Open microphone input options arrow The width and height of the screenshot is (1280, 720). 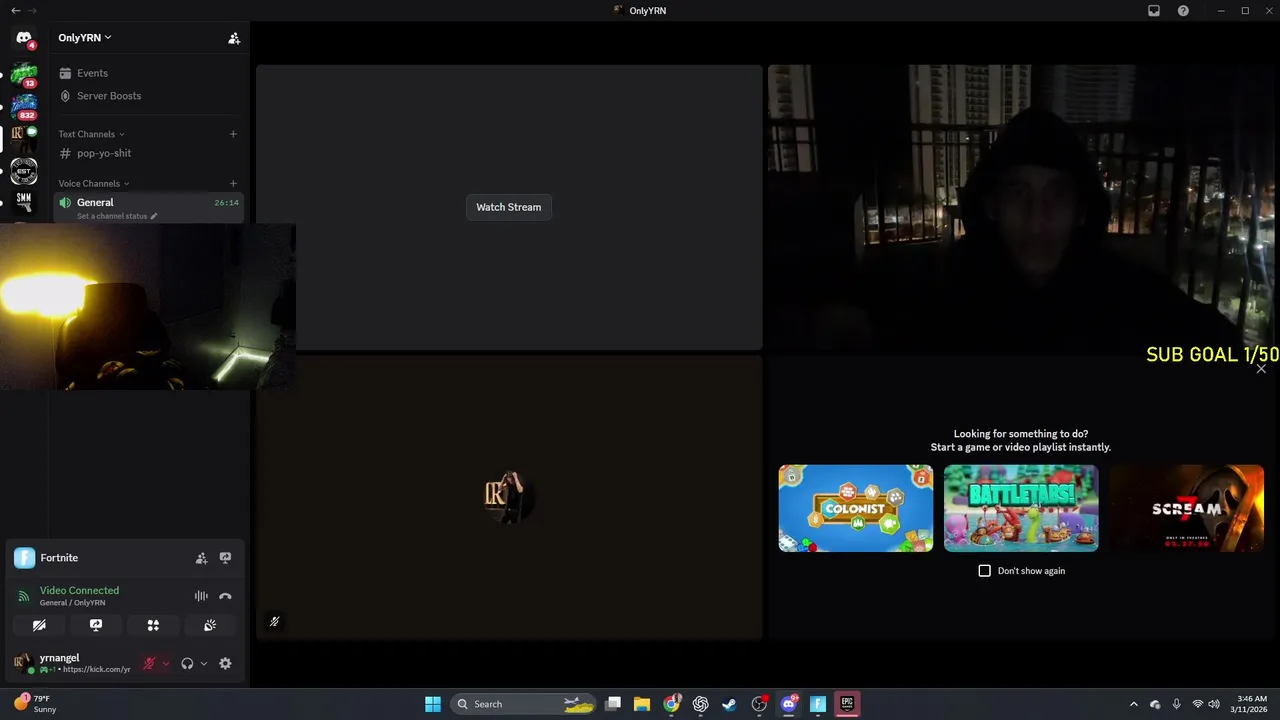pos(166,664)
